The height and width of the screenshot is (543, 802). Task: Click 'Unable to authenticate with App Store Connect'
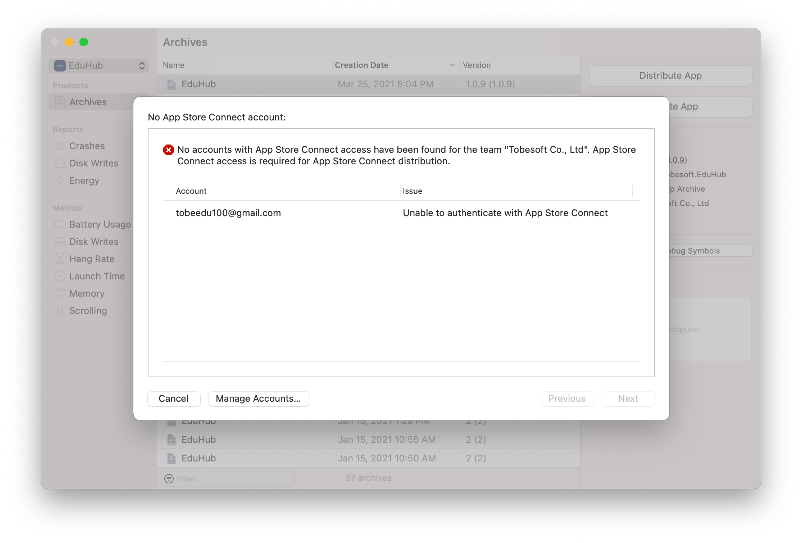tap(505, 213)
